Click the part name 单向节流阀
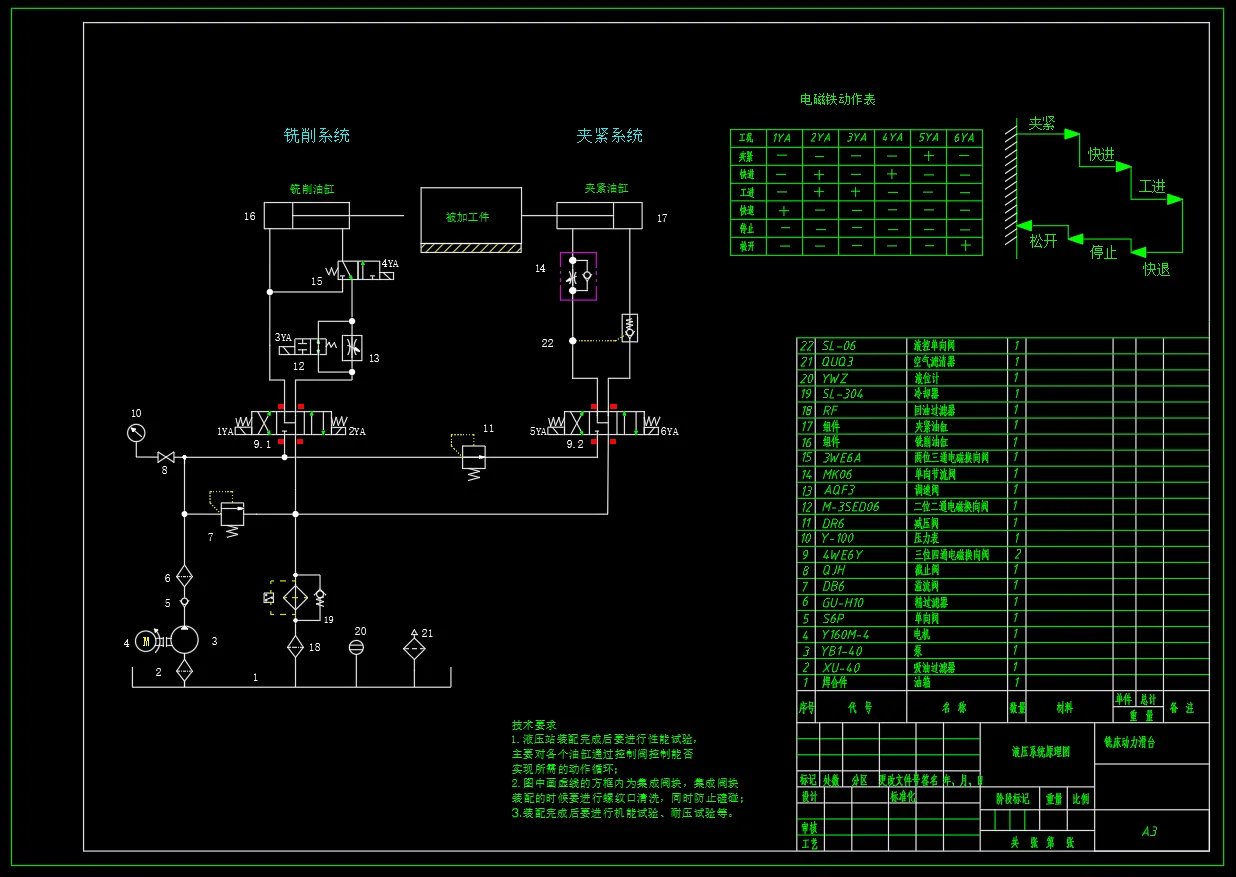 pos(934,474)
